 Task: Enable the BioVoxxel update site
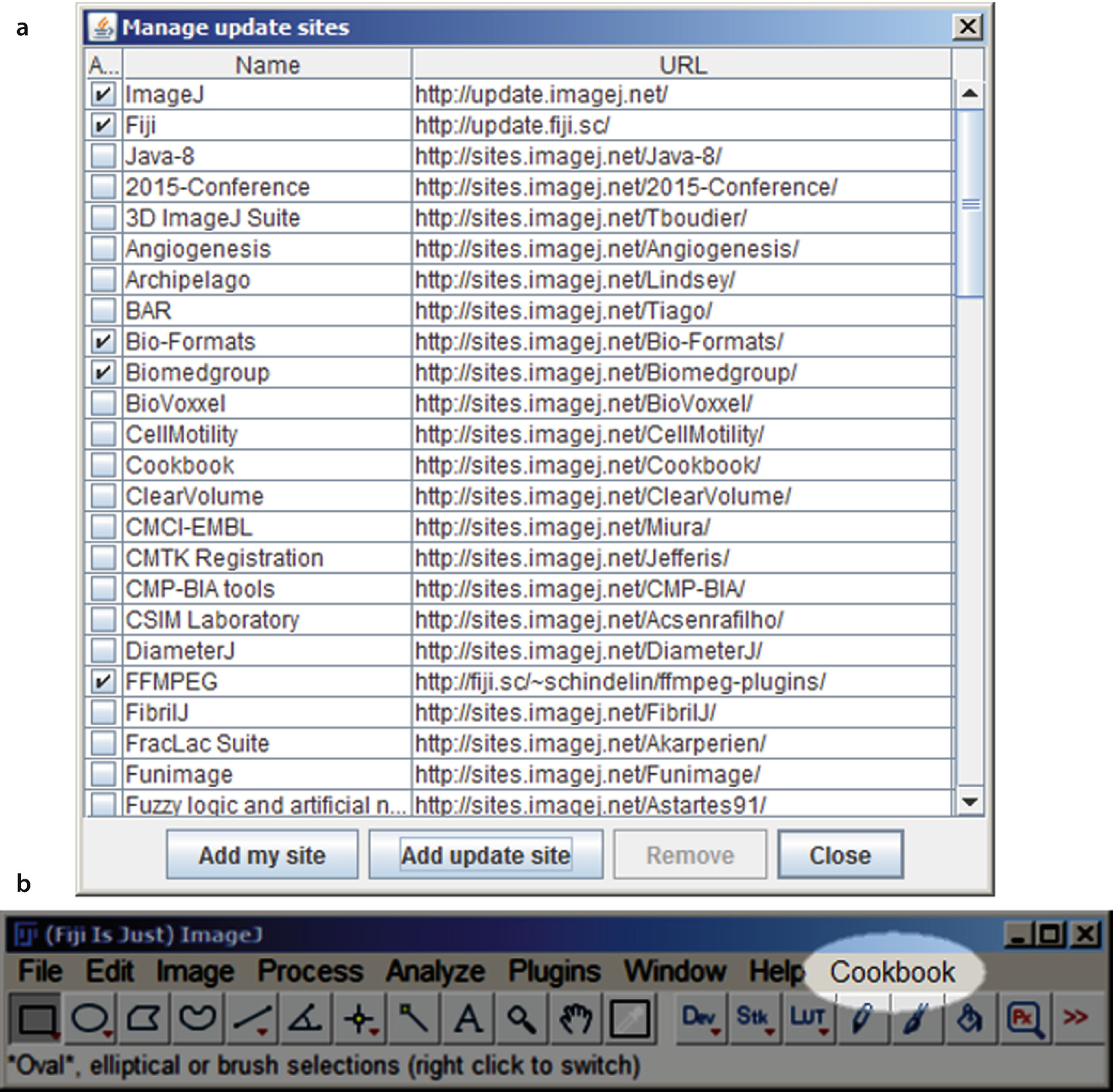pyautogui.click(x=103, y=403)
